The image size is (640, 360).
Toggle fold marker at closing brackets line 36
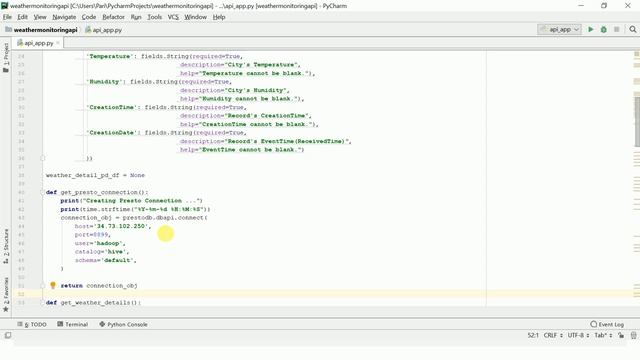coord(42,158)
